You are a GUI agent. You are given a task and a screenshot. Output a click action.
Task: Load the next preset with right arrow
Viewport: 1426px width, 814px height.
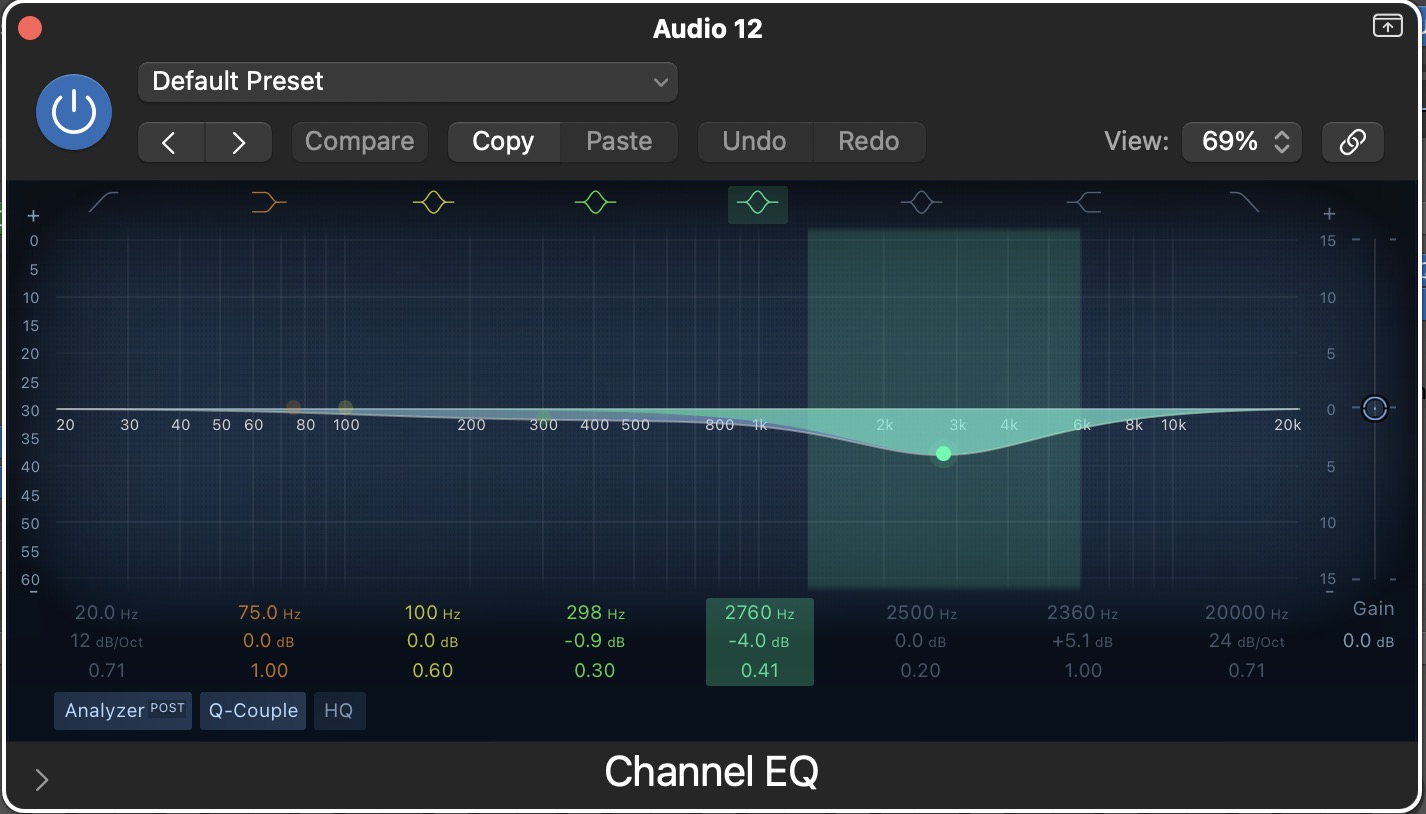pos(238,142)
